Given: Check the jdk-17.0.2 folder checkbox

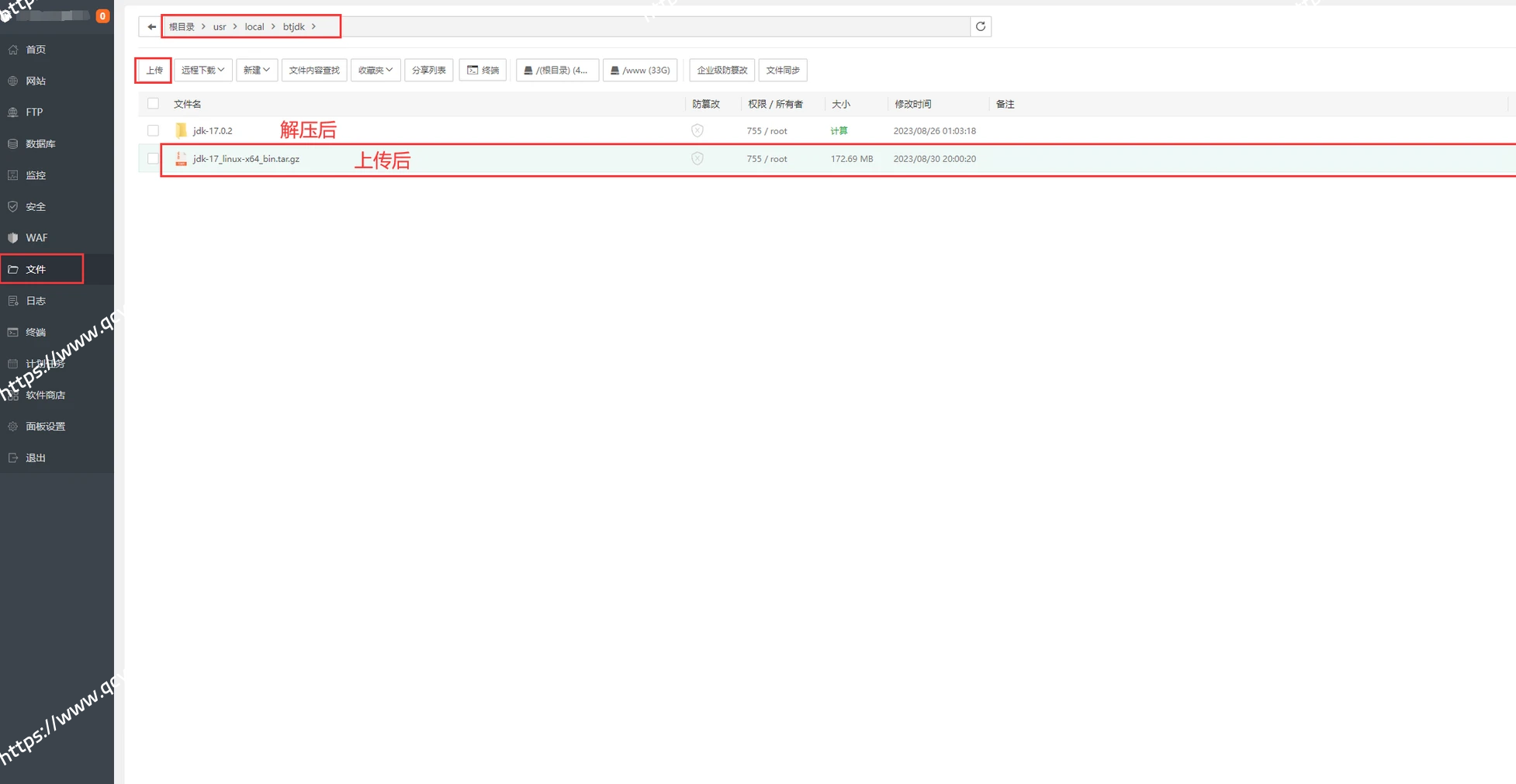Looking at the screenshot, I should (x=153, y=131).
